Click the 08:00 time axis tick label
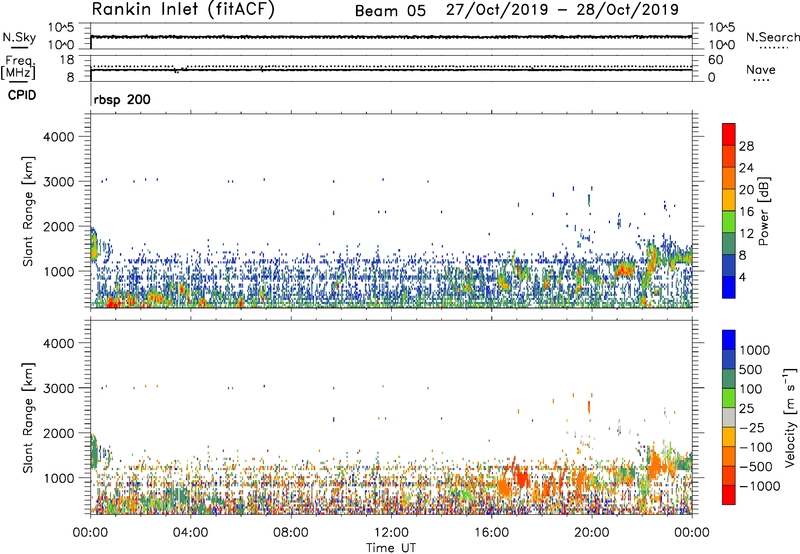This screenshot has width=800, height=554. [291, 533]
